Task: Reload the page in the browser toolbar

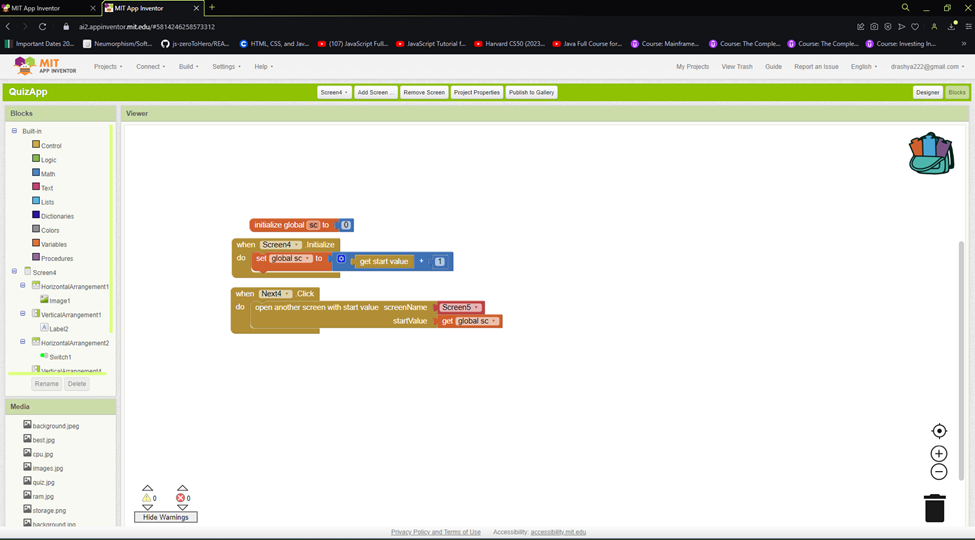Action: click(x=42, y=27)
